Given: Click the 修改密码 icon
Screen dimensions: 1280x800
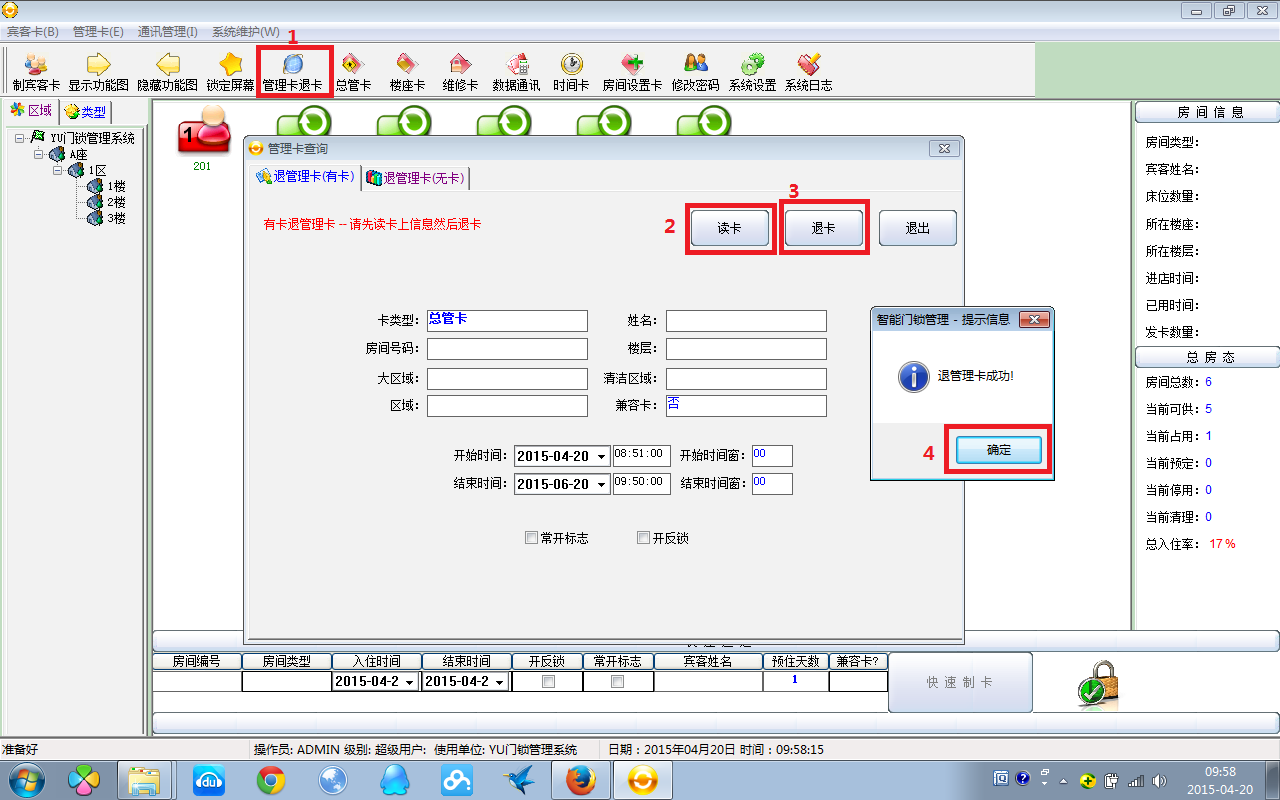Looking at the screenshot, I should (x=695, y=72).
